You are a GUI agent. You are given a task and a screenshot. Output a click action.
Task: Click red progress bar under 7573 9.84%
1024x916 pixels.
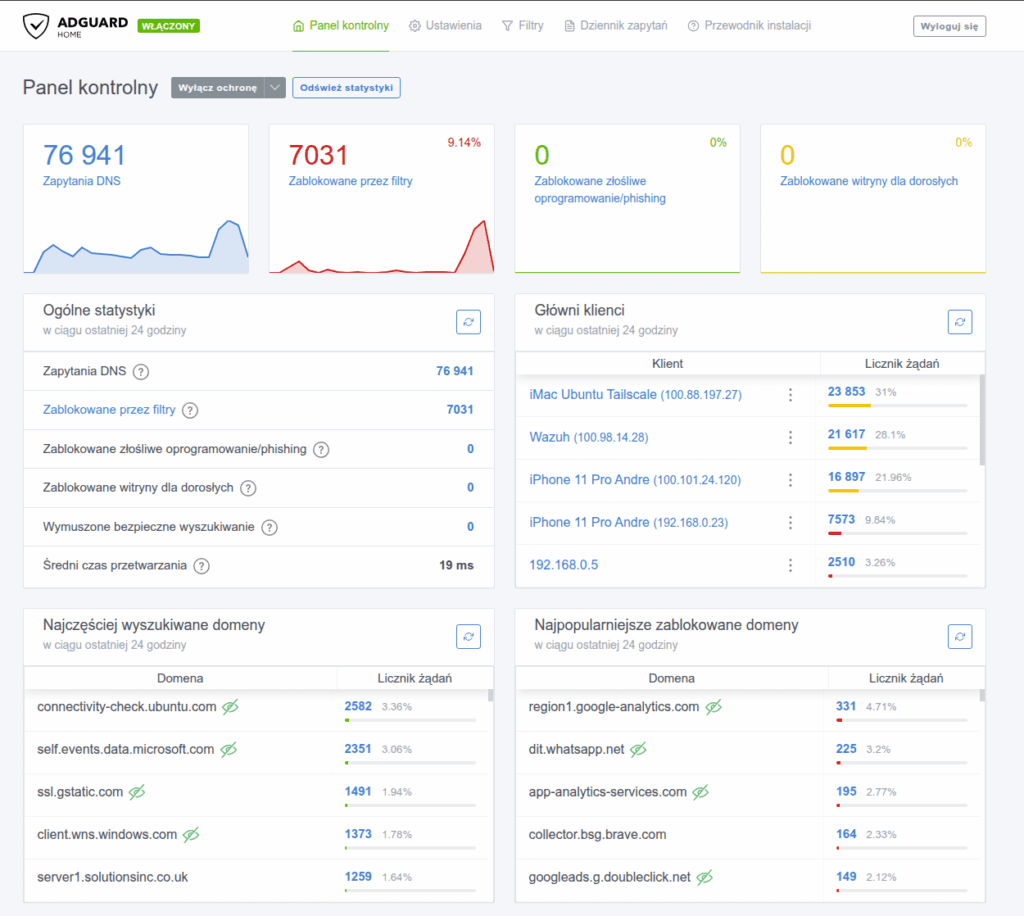click(x=835, y=533)
